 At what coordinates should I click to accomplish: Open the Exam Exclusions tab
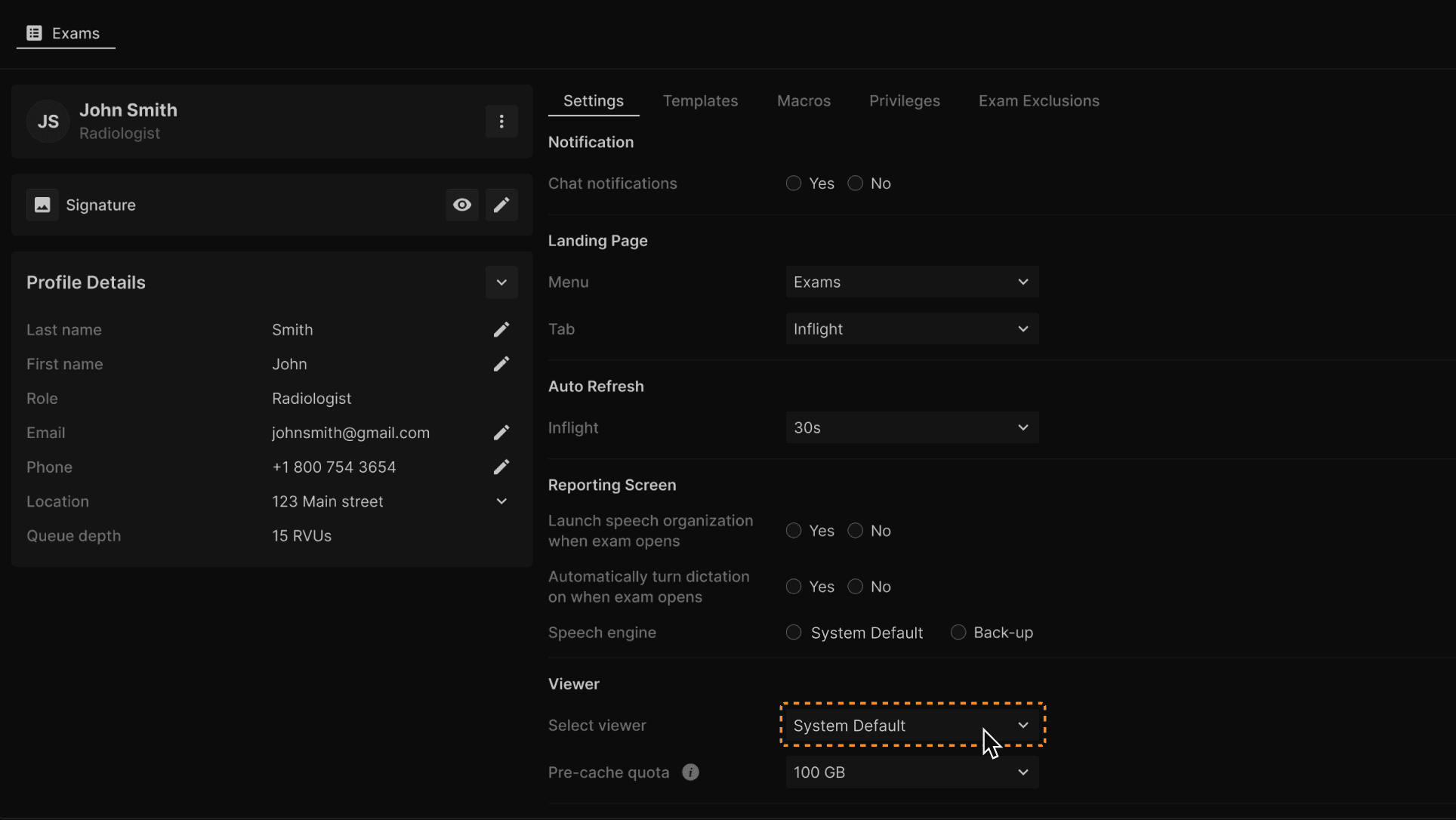[x=1038, y=101]
